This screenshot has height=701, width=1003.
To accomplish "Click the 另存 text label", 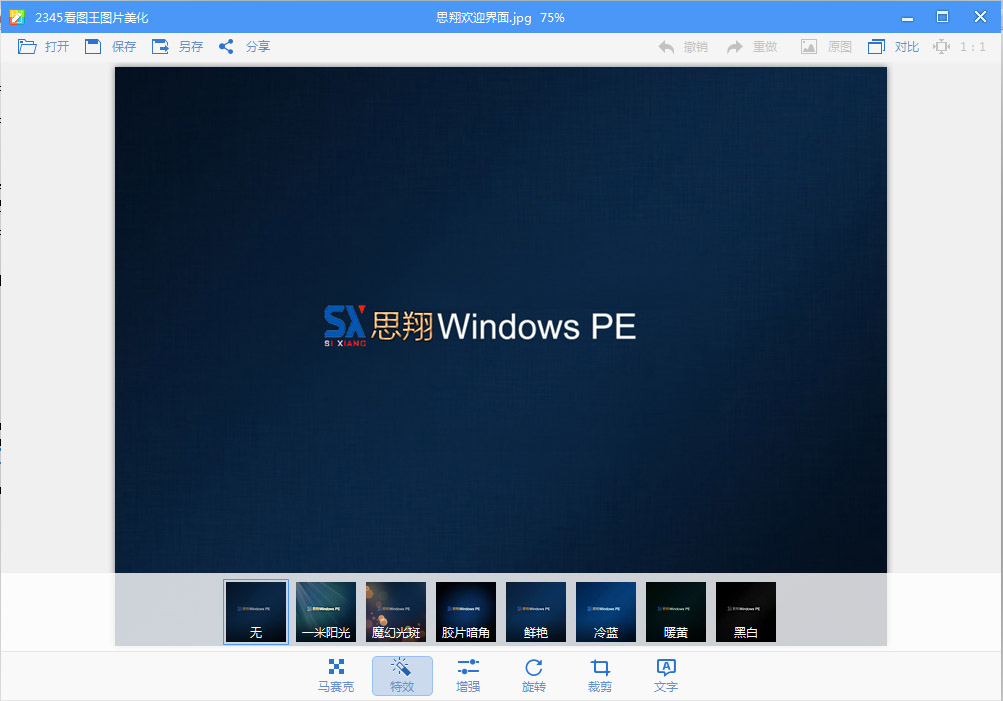I will pos(191,47).
